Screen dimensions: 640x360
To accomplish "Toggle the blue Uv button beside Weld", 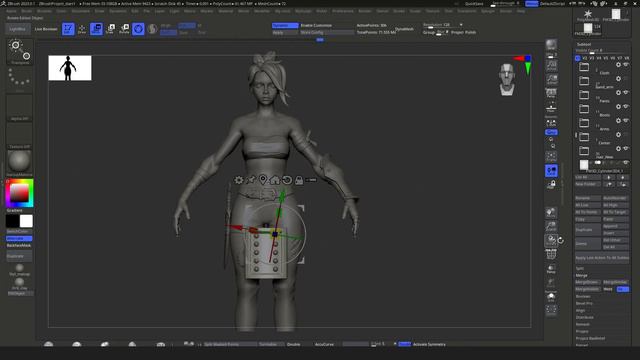I will pos(622,289).
